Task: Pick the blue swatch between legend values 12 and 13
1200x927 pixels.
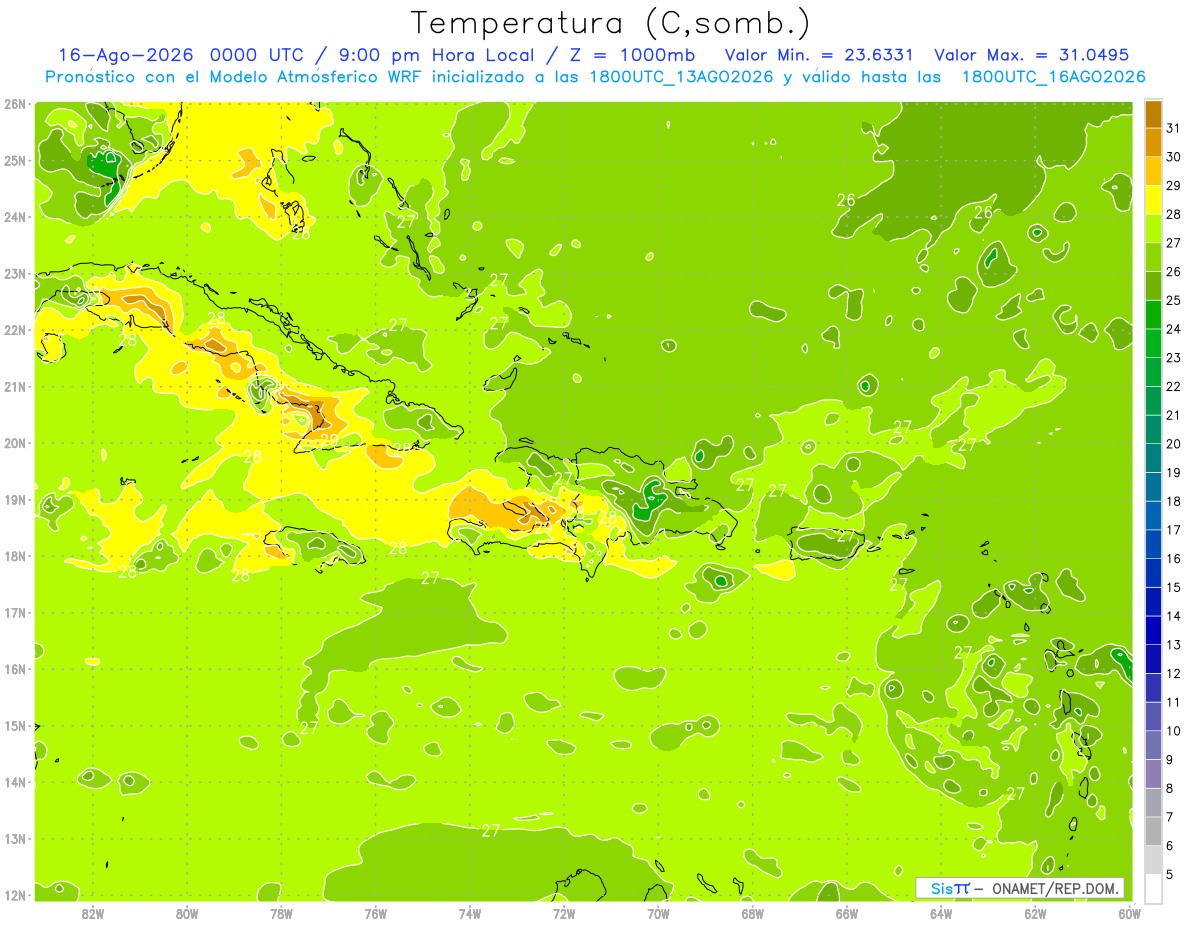Action: 1153,659
